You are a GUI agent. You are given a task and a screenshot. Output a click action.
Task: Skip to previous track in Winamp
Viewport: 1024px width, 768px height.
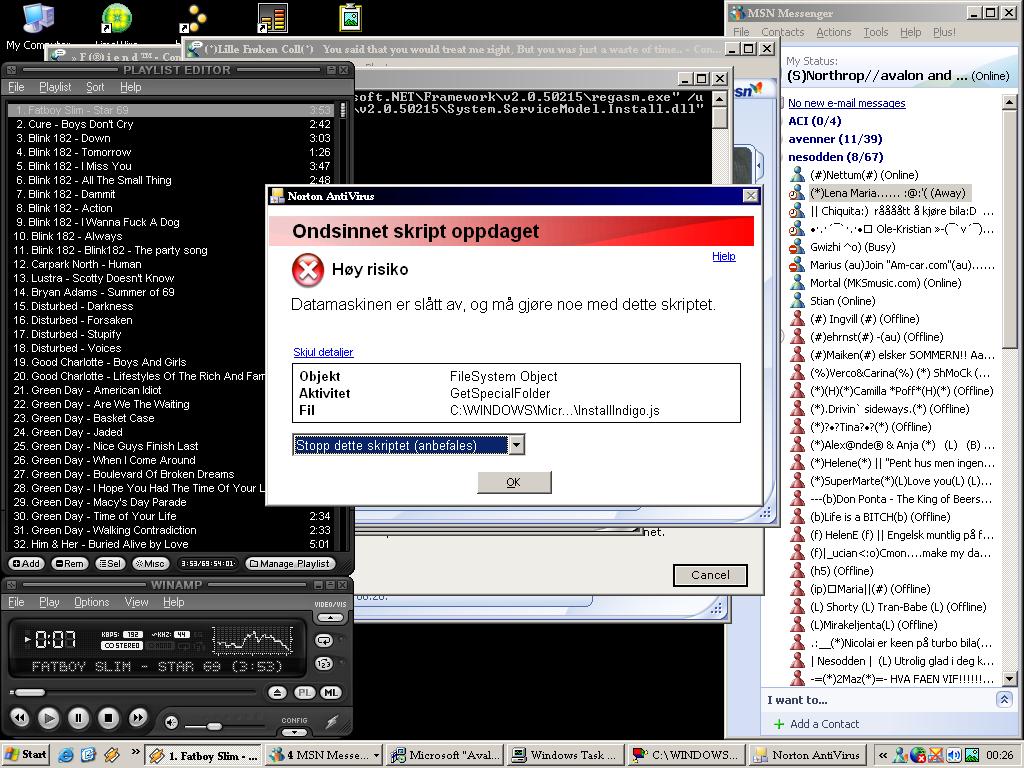[20, 718]
